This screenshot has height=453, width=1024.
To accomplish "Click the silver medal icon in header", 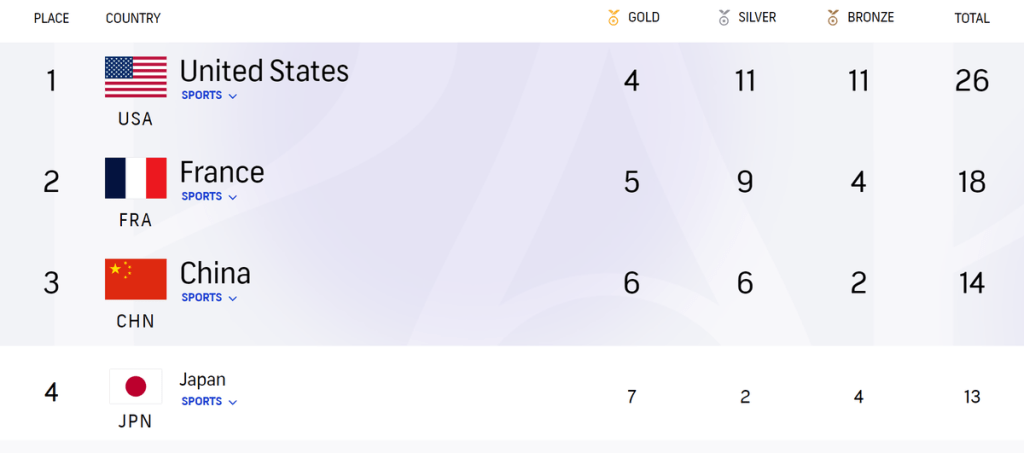I will (x=724, y=18).
